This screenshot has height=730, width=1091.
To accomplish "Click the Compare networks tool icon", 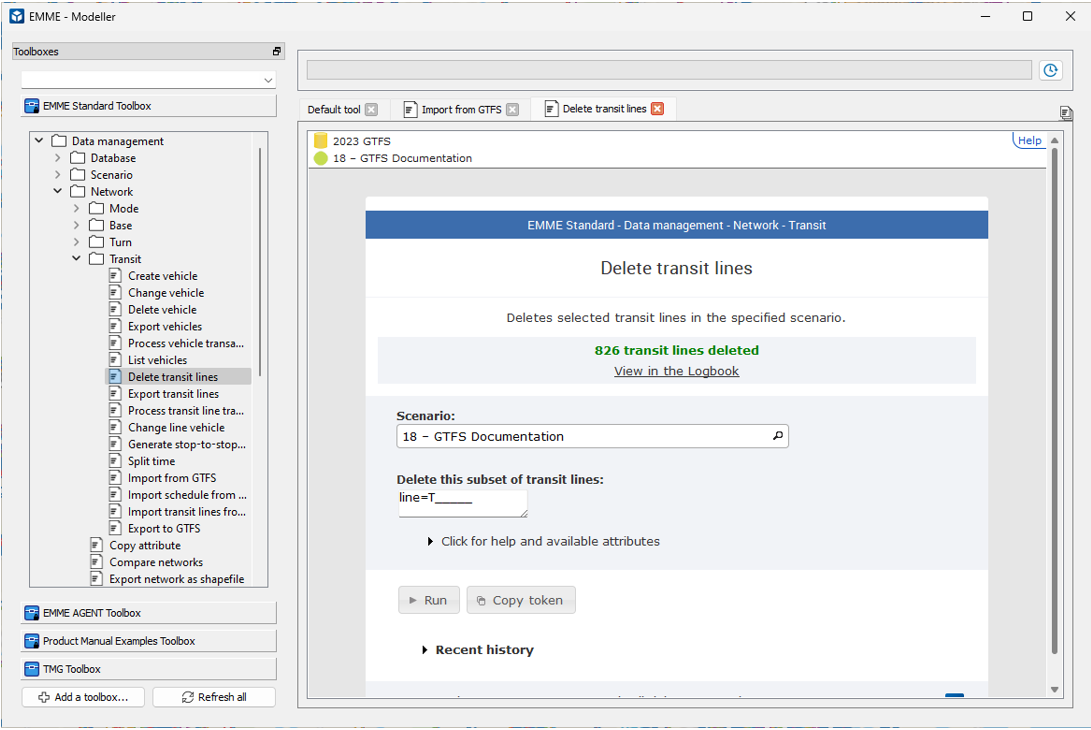I will point(97,562).
